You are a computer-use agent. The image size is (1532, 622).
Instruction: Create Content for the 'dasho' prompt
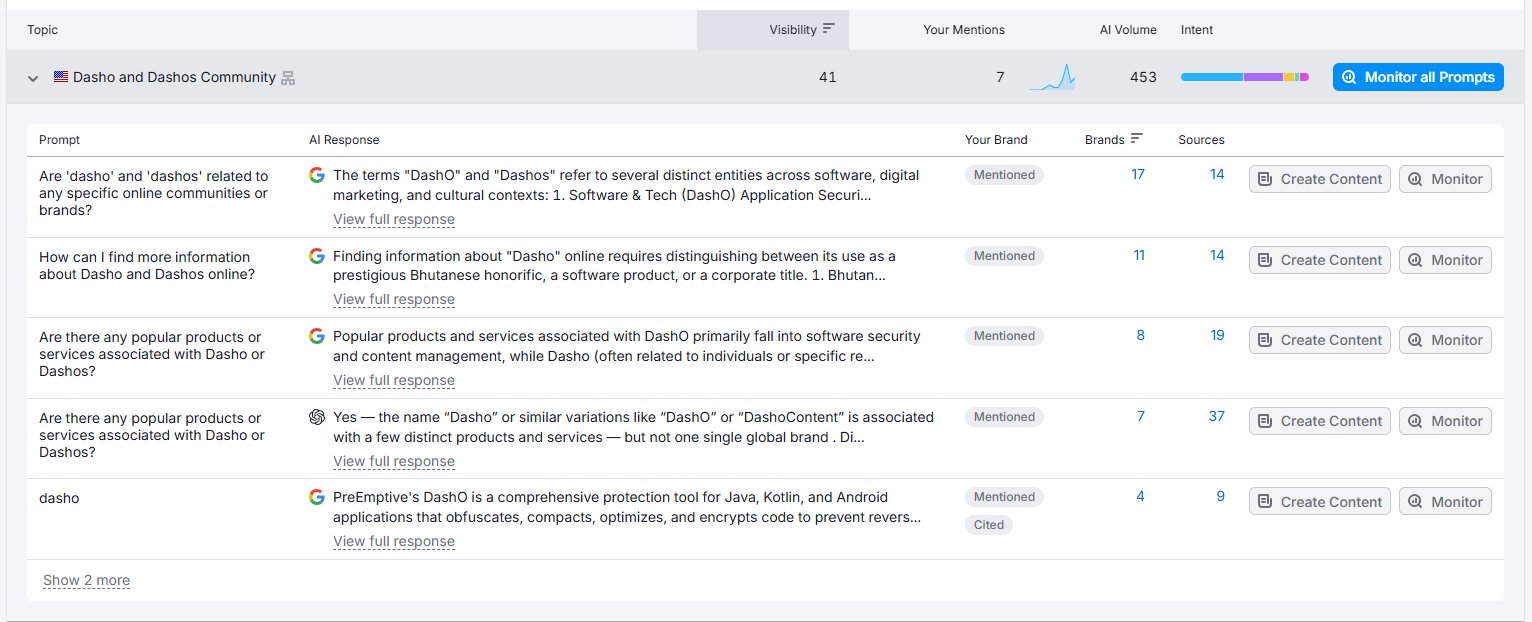1320,502
